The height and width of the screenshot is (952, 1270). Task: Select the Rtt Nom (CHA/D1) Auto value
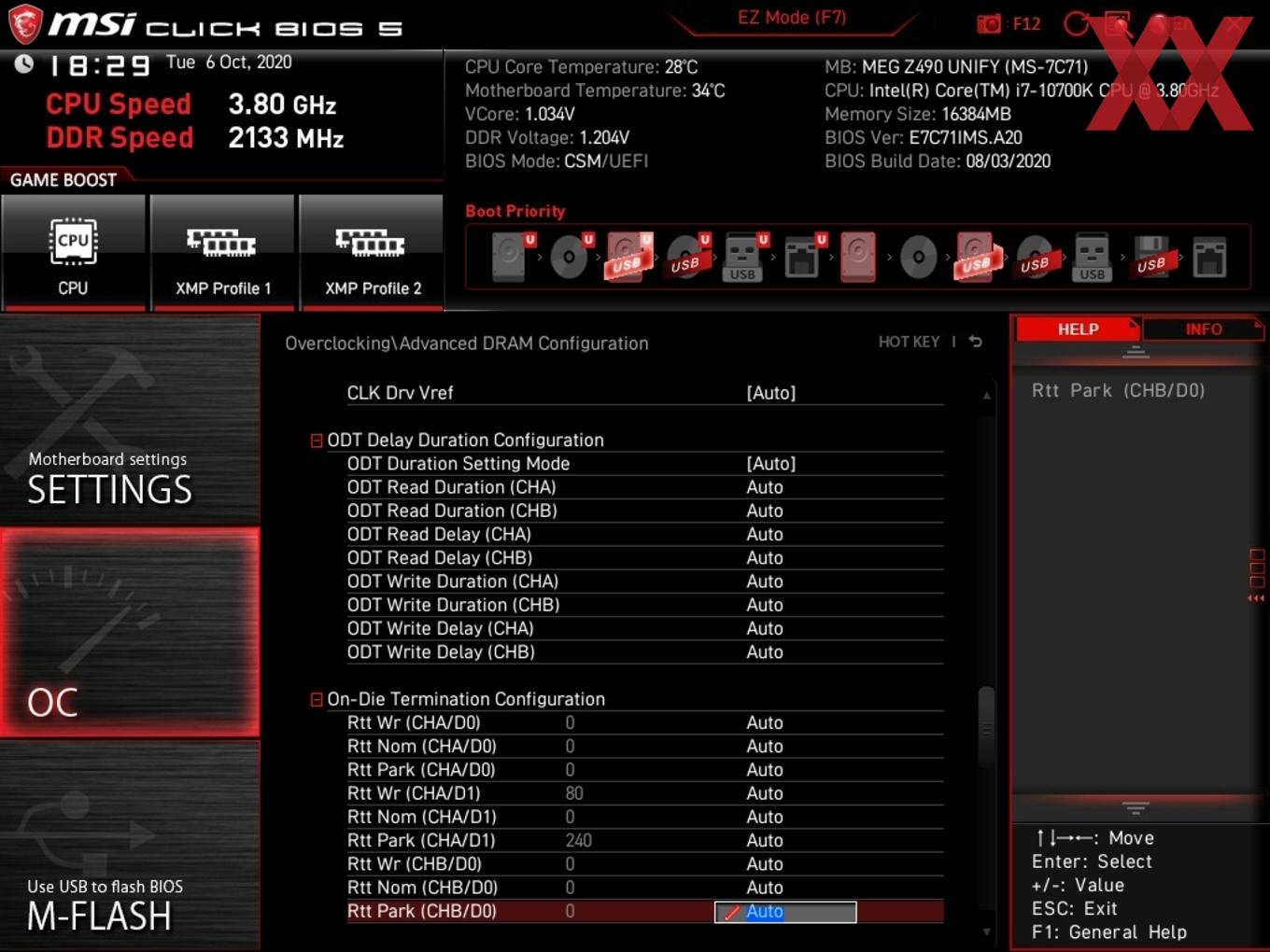click(x=765, y=817)
